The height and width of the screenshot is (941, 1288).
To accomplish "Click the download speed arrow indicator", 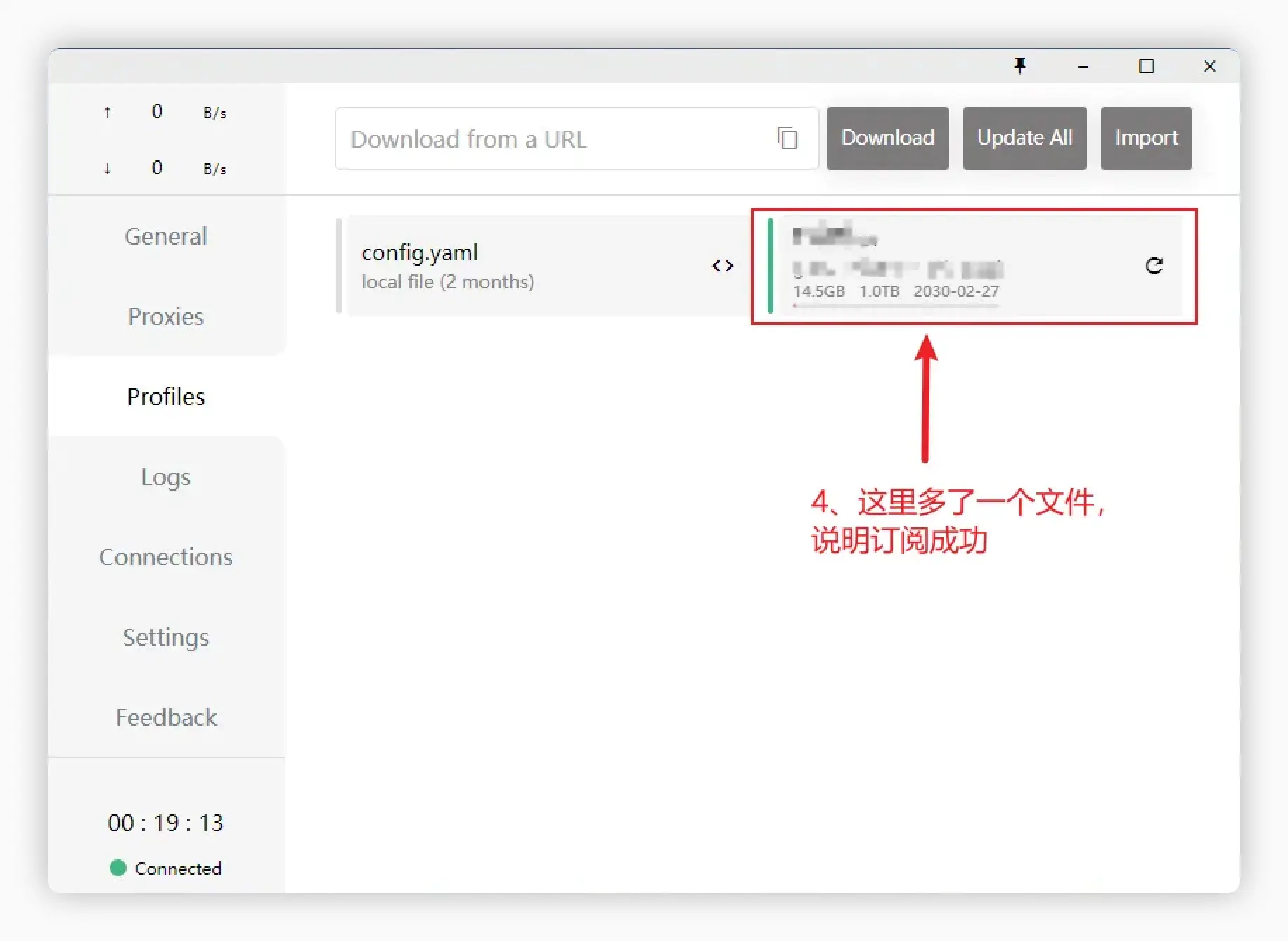I will [107, 168].
